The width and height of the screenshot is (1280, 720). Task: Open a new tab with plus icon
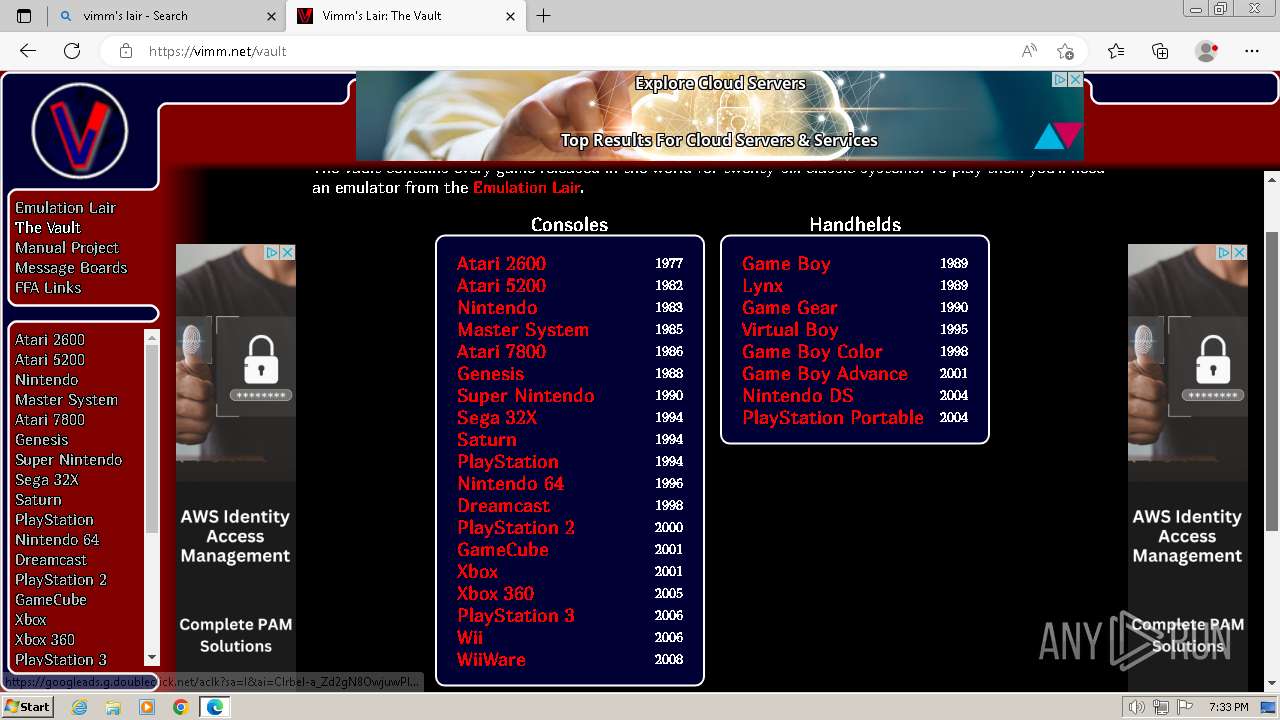543,16
